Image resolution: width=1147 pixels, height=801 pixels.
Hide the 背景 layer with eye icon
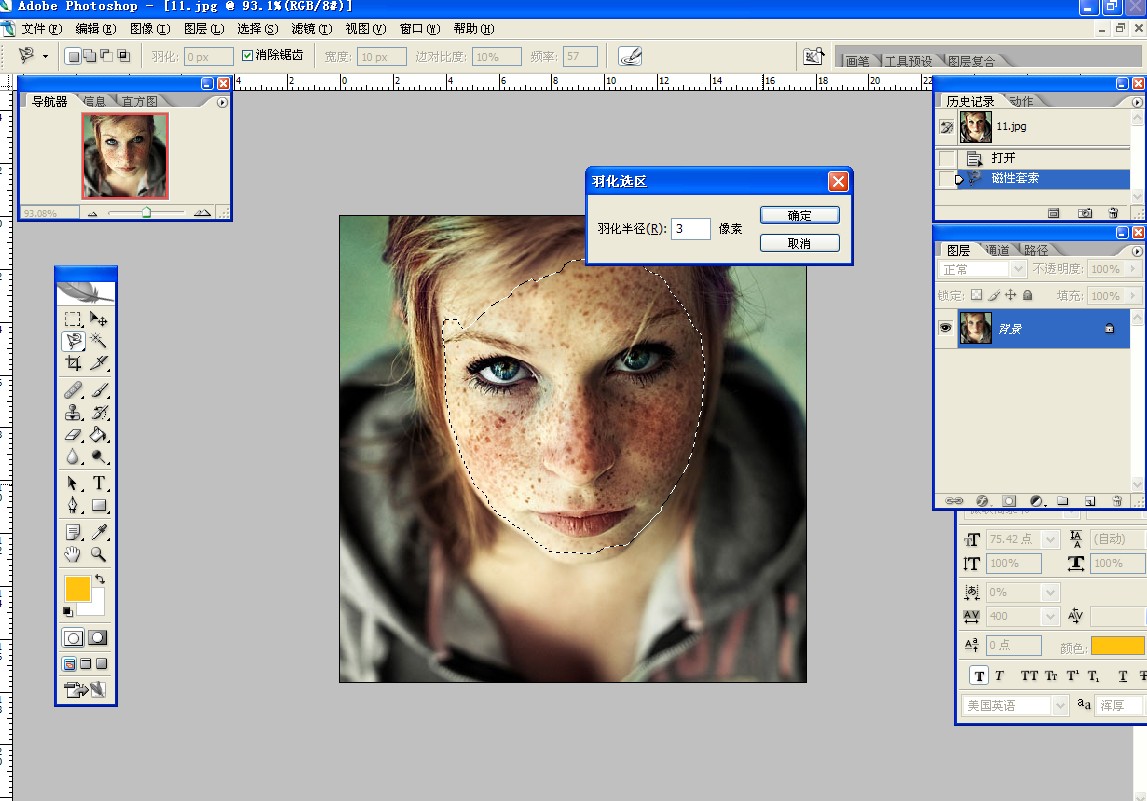pos(945,328)
